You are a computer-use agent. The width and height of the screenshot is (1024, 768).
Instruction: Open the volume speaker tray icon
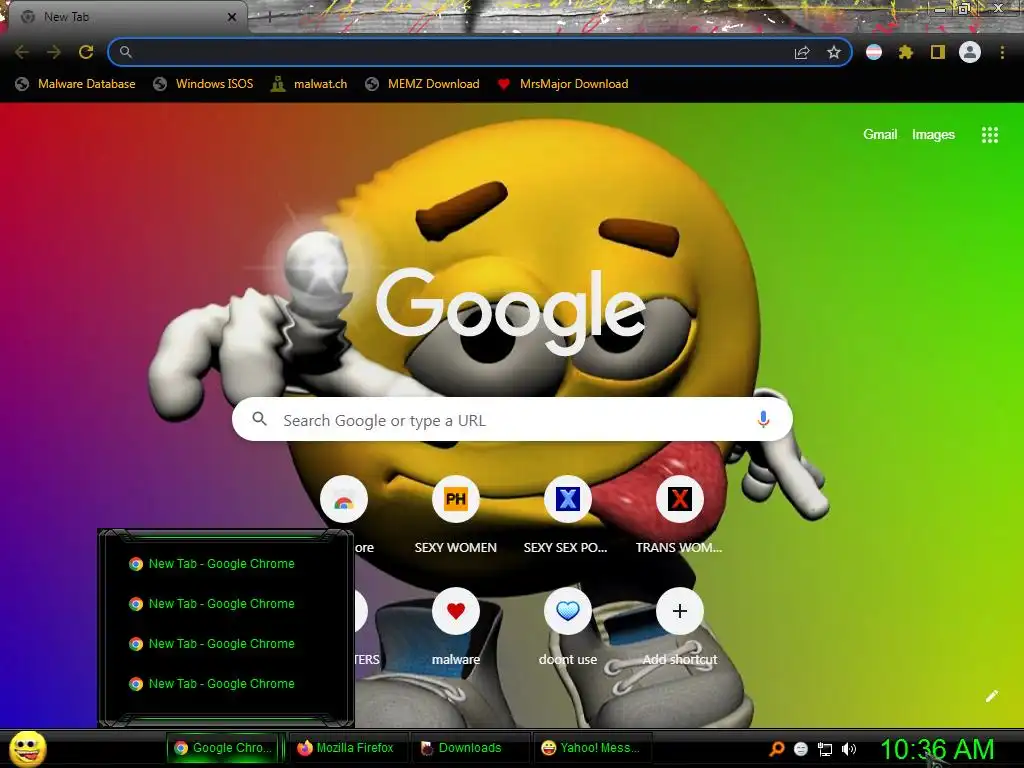click(x=849, y=749)
